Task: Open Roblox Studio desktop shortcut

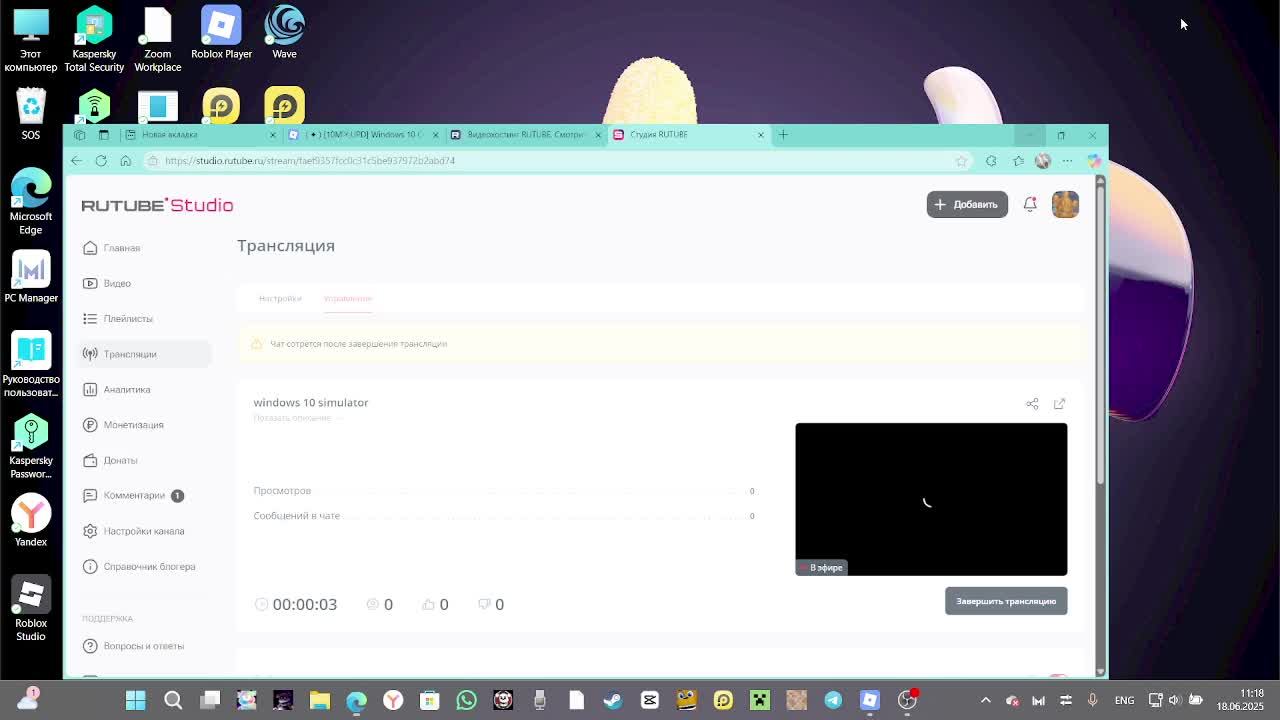Action: pos(31,609)
